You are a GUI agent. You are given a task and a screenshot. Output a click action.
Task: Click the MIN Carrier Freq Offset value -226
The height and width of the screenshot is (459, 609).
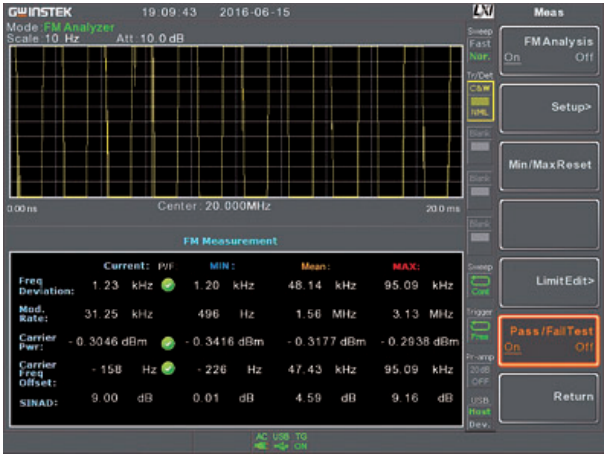(x=212, y=369)
